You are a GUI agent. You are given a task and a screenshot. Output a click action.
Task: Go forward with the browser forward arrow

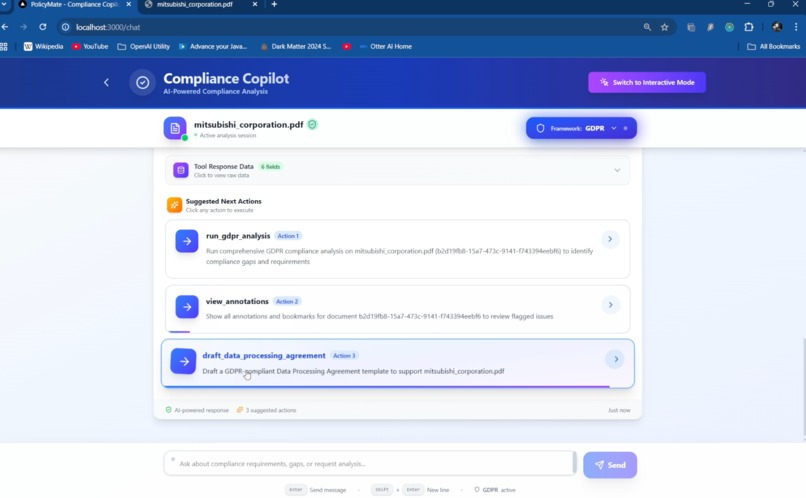point(24,27)
